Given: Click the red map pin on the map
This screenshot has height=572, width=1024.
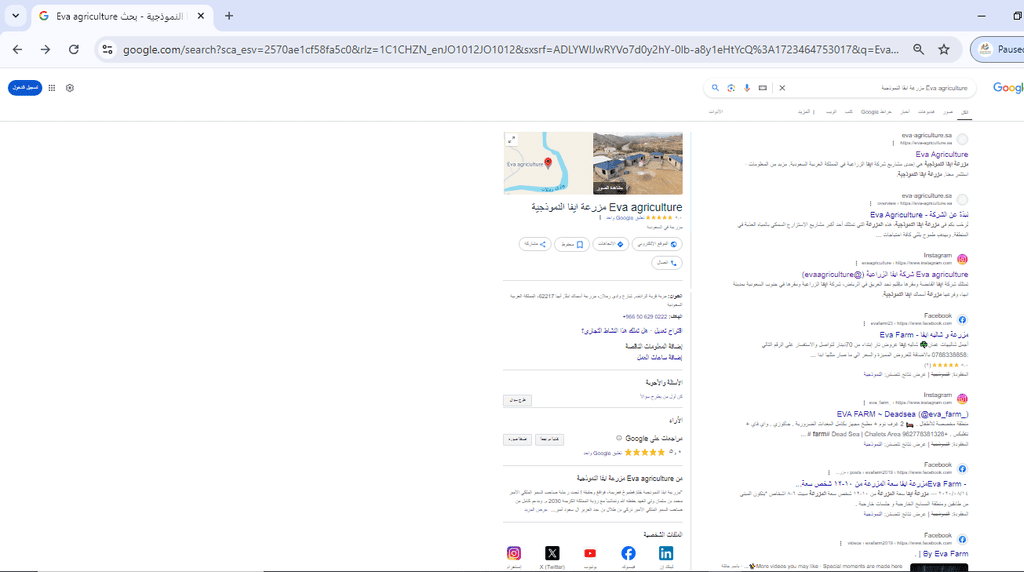Looking at the screenshot, I should tap(548, 163).
